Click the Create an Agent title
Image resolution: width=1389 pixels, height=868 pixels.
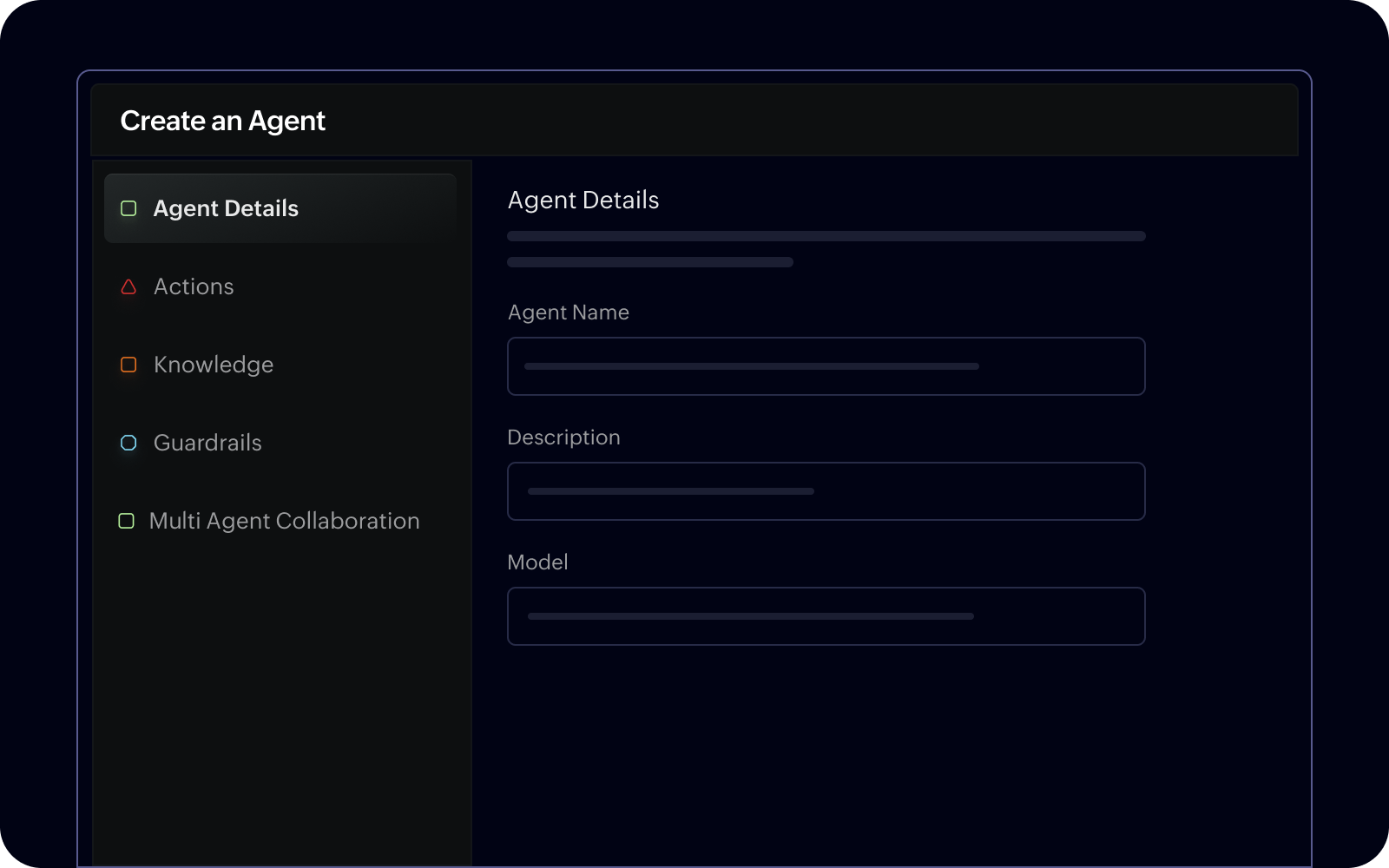pyautogui.click(x=223, y=121)
